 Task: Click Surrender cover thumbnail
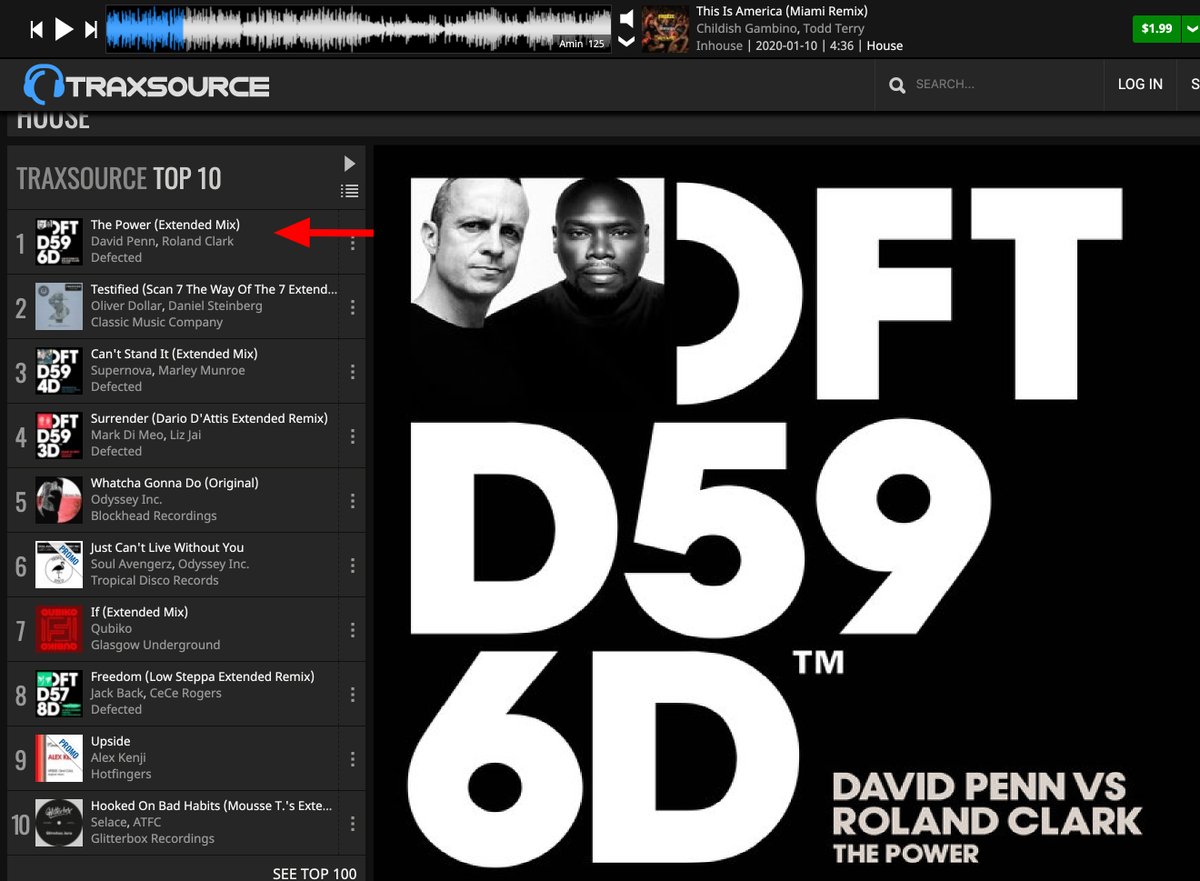pos(59,435)
